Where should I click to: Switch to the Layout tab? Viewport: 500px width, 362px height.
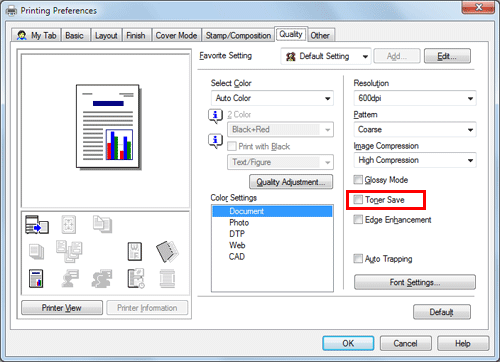[x=106, y=35]
